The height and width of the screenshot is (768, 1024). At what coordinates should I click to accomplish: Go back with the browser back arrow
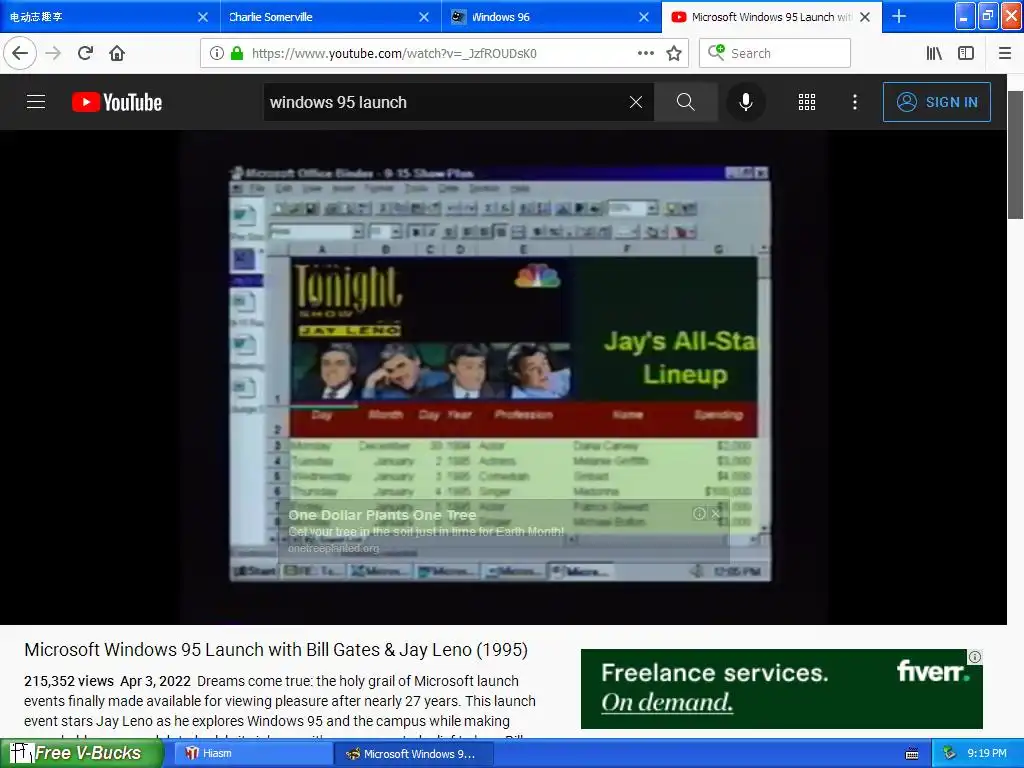(20, 53)
